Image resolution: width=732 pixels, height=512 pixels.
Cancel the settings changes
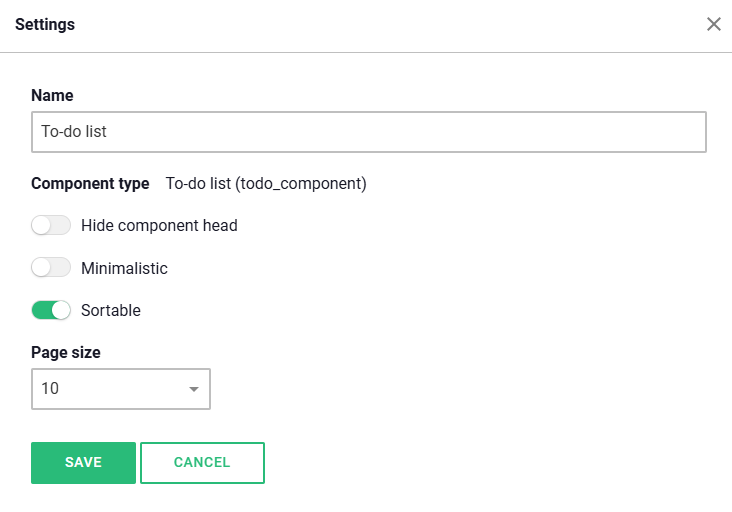pyautogui.click(x=202, y=463)
